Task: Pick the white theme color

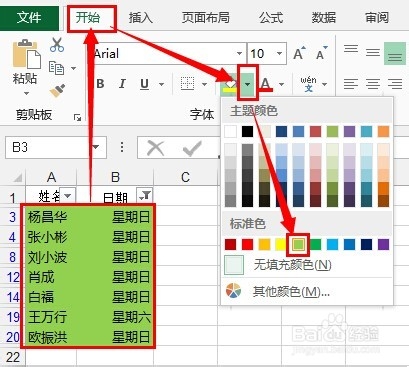Action: coord(230,131)
